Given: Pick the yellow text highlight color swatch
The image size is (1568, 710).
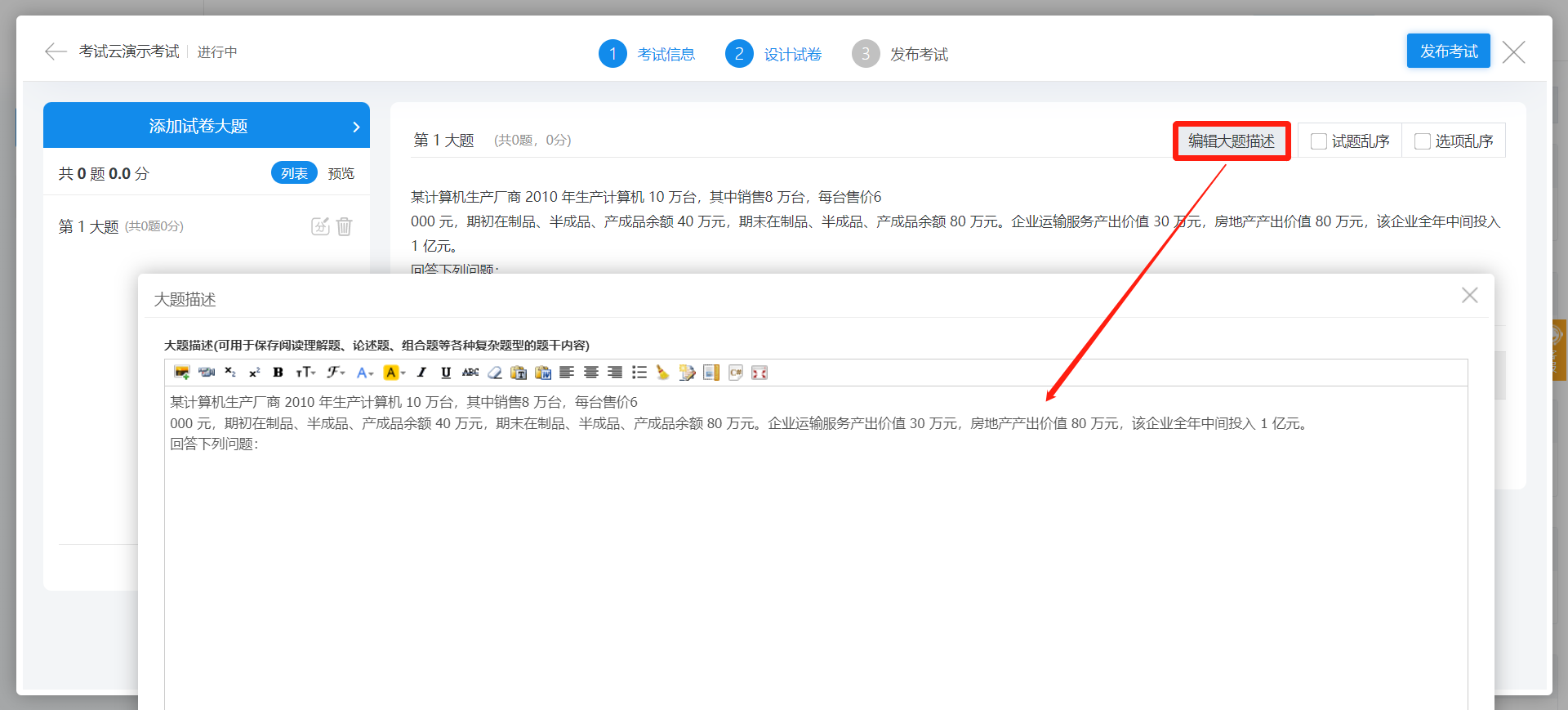Looking at the screenshot, I should coord(391,373).
